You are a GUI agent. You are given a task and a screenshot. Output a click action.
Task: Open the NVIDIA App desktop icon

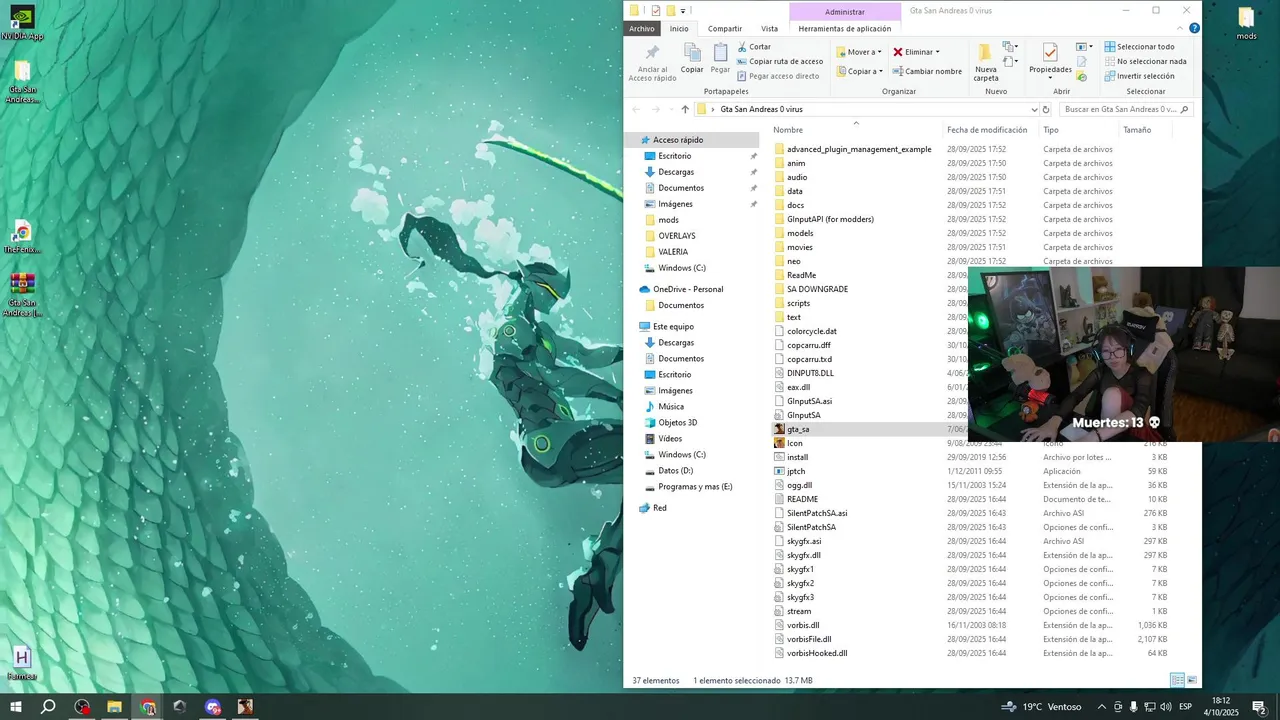point(21,23)
